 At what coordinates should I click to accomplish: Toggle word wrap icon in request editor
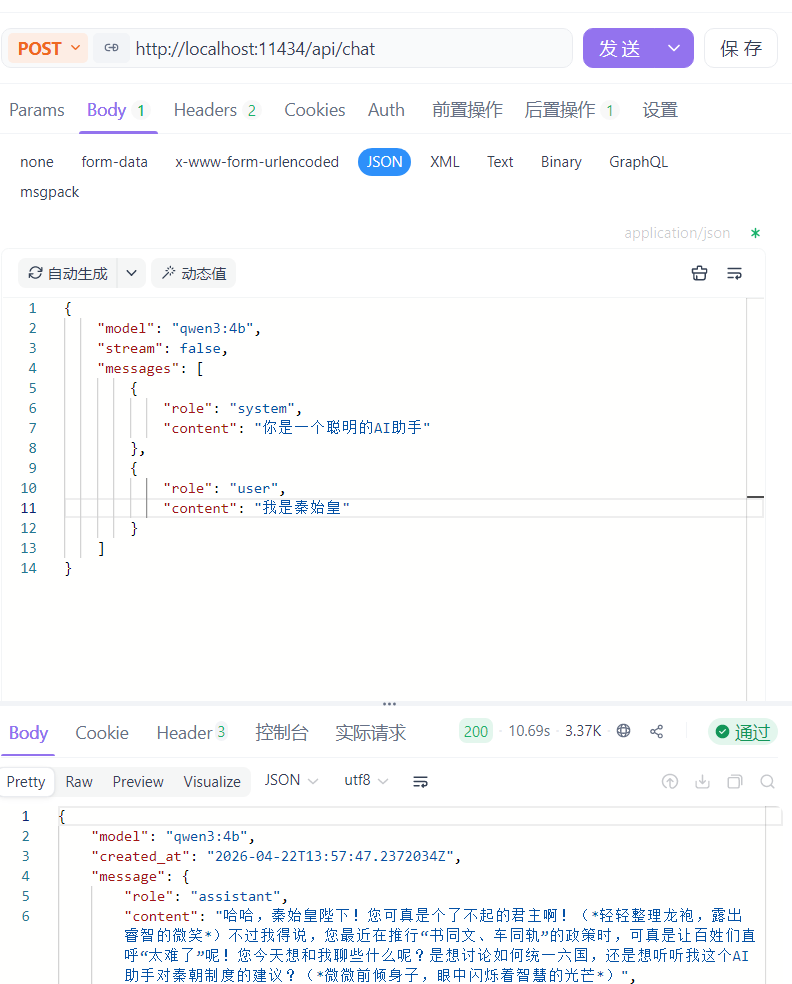click(x=734, y=273)
